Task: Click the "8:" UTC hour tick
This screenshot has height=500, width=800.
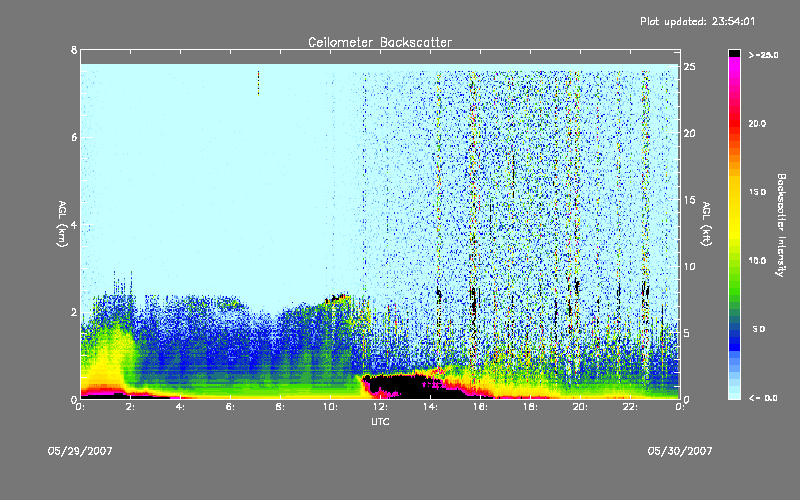Action: coord(281,407)
